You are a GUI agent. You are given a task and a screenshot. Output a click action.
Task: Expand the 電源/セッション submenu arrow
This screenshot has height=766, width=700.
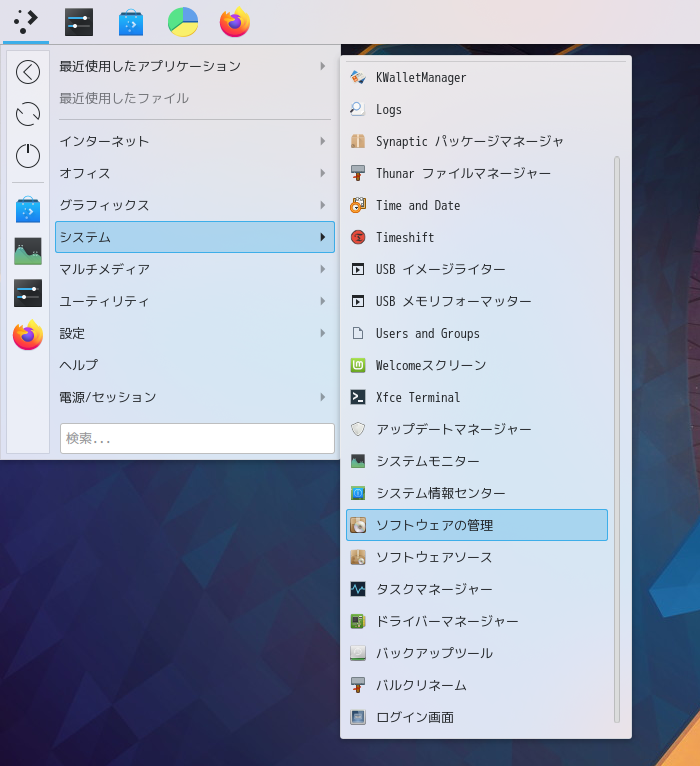[322, 397]
